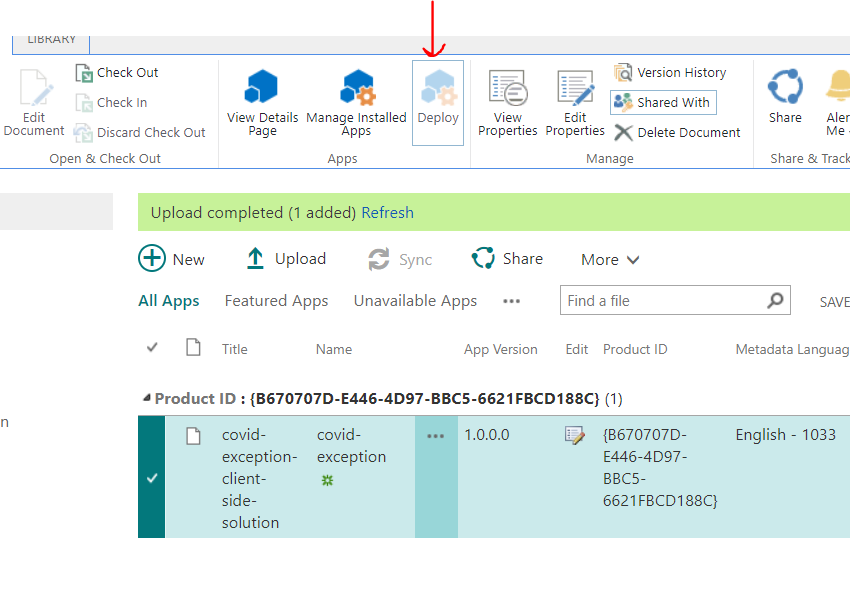Click the Share icon in the ribbon

coord(785,95)
